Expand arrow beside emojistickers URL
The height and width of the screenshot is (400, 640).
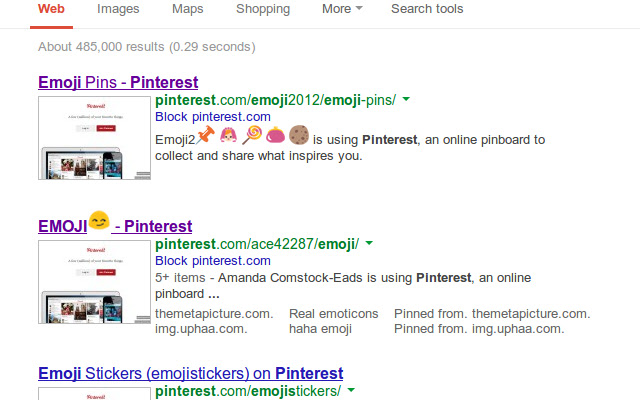point(352,390)
